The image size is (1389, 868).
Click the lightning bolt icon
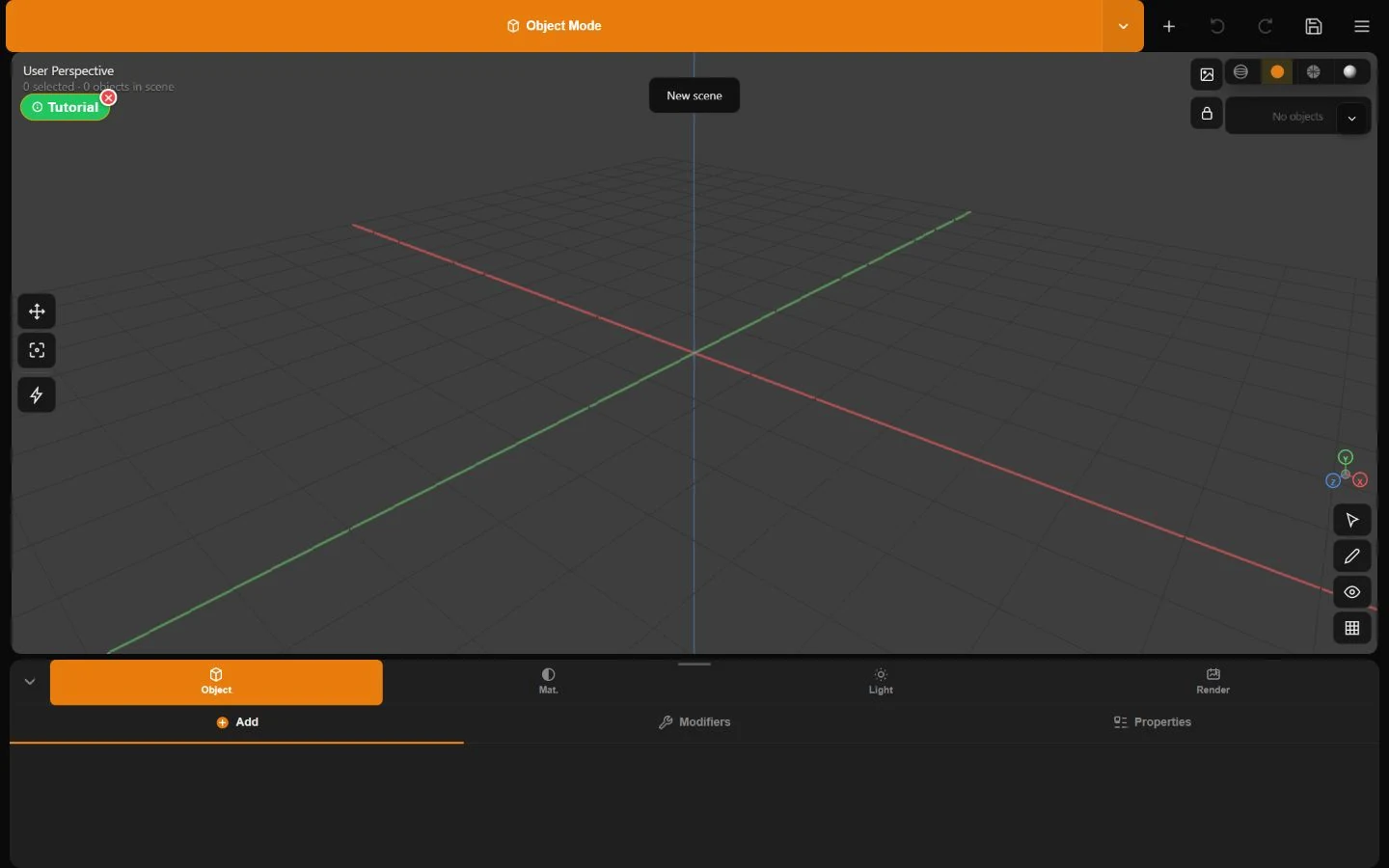pos(37,395)
